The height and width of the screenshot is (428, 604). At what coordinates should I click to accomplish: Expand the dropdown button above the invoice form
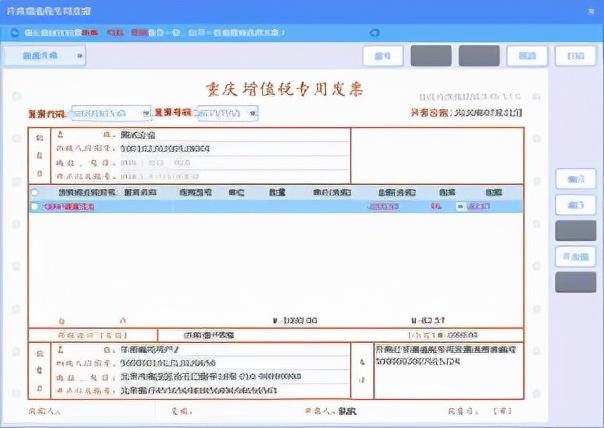pyautogui.click(x=45, y=56)
